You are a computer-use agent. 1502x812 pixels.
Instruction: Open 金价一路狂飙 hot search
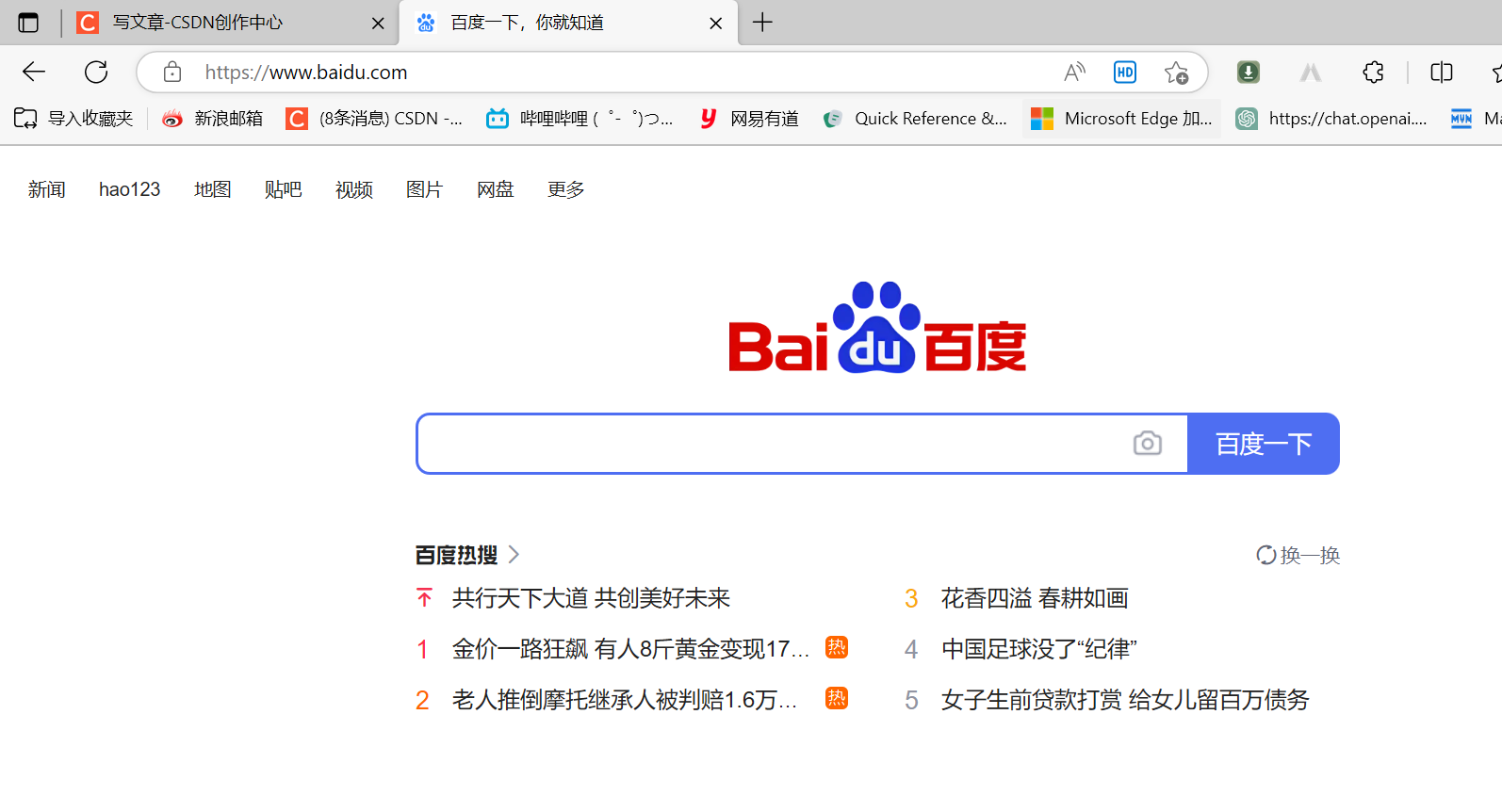(x=630, y=649)
